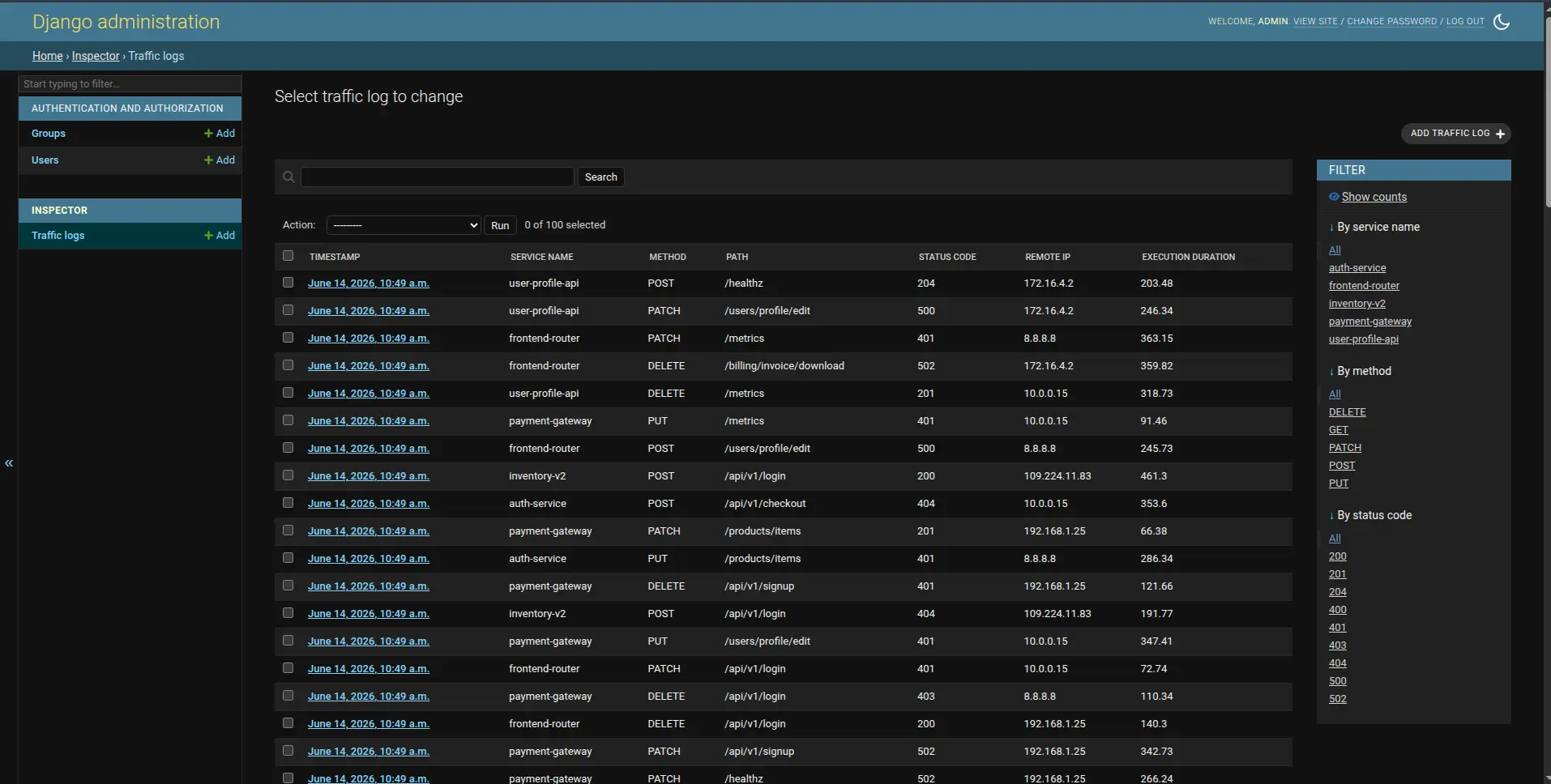Click the eye icon beside Show counts
The height and width of the screenshot is (784, 1551).
pos(1334,197)
